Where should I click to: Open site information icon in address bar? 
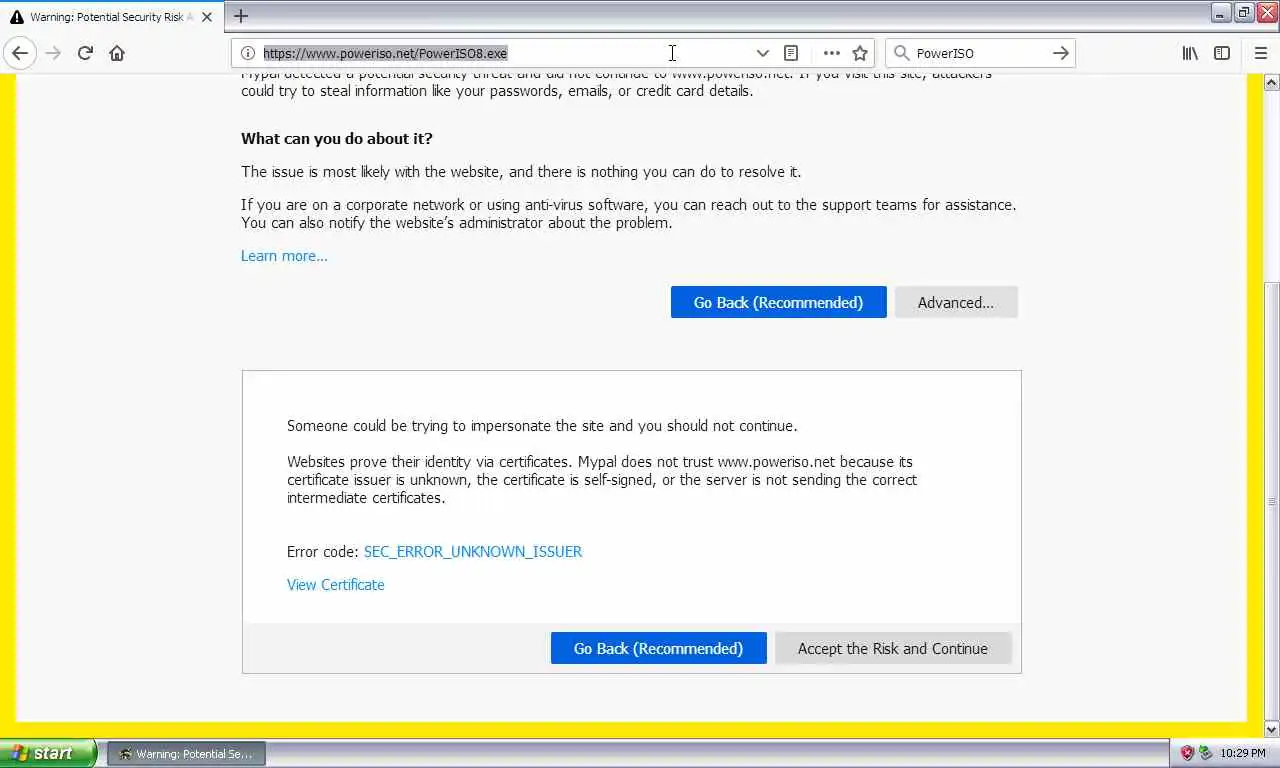(248, 53)
